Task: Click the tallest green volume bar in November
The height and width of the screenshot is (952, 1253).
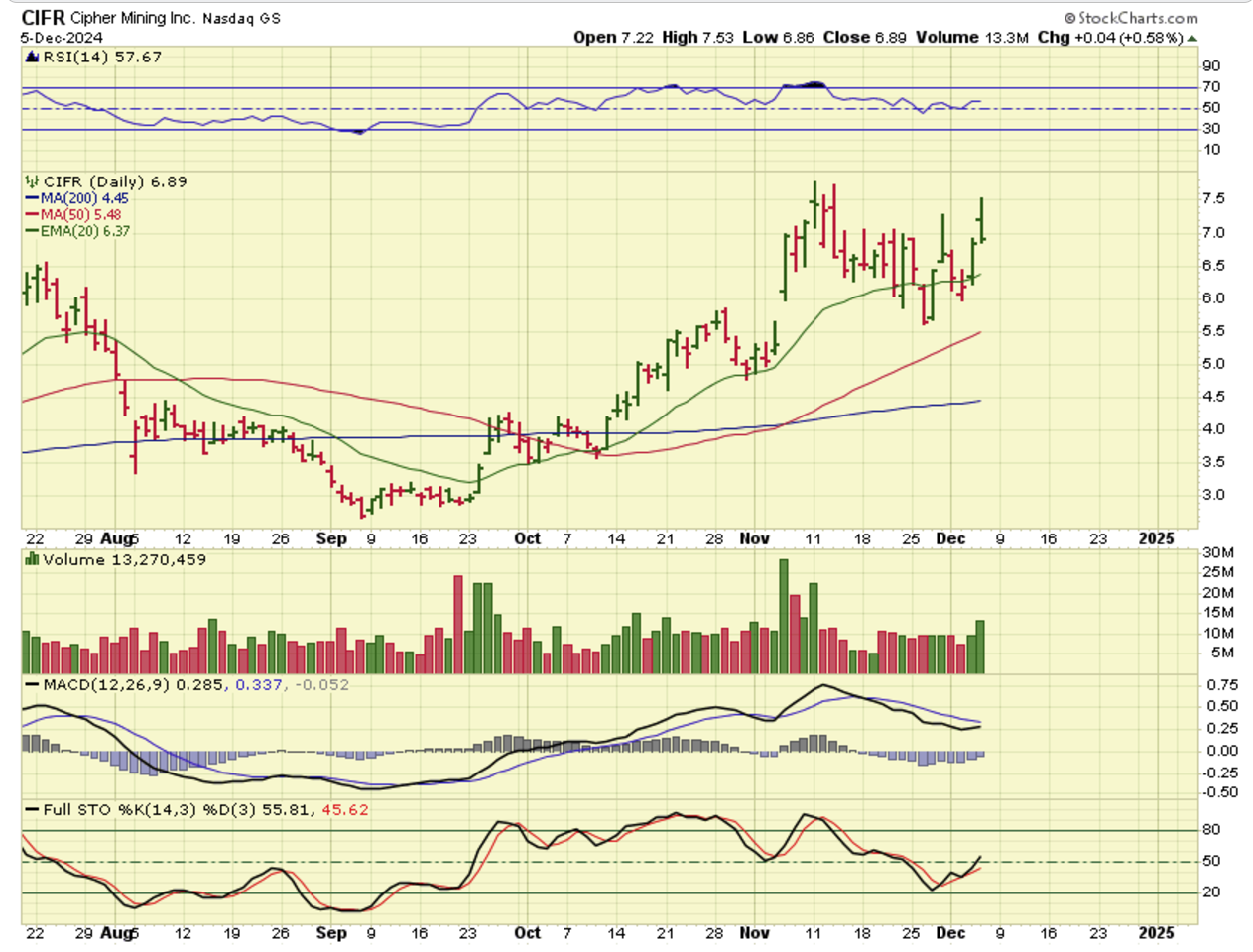Action: click(784, 617)
